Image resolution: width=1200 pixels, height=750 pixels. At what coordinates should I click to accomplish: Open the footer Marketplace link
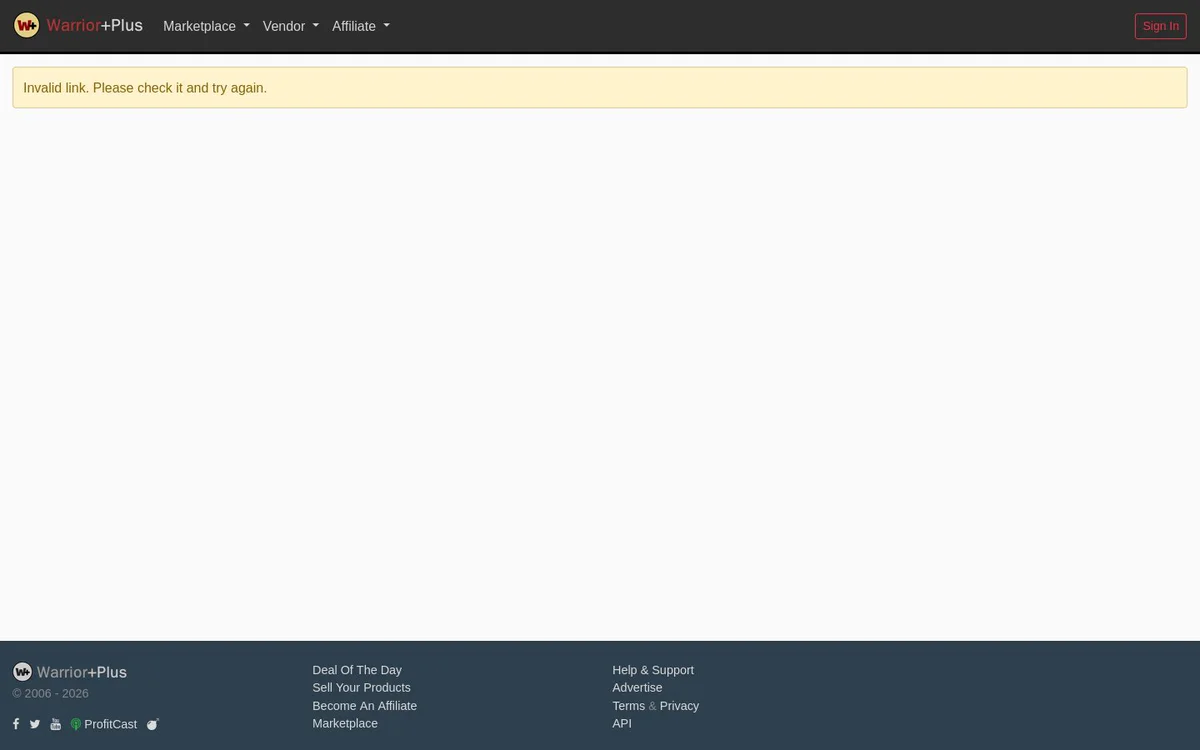coord(345,723)
